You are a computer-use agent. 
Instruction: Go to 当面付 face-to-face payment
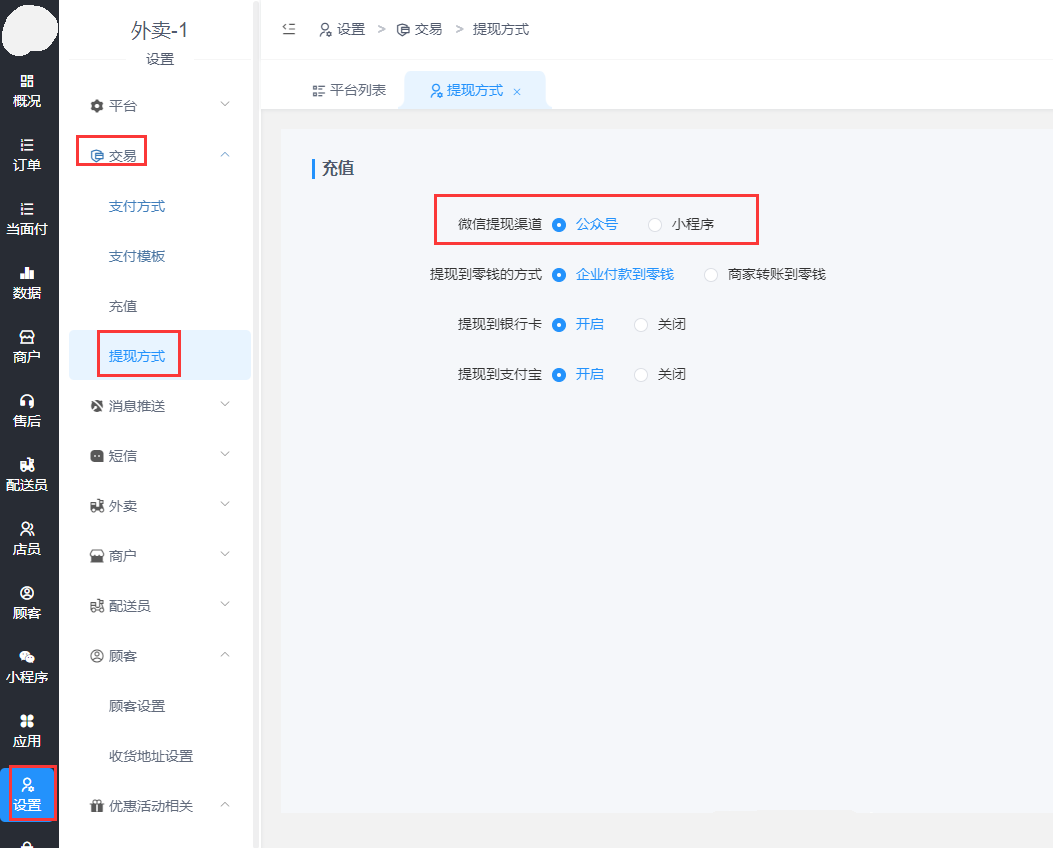pyautogui.click(x=27, y=220)
